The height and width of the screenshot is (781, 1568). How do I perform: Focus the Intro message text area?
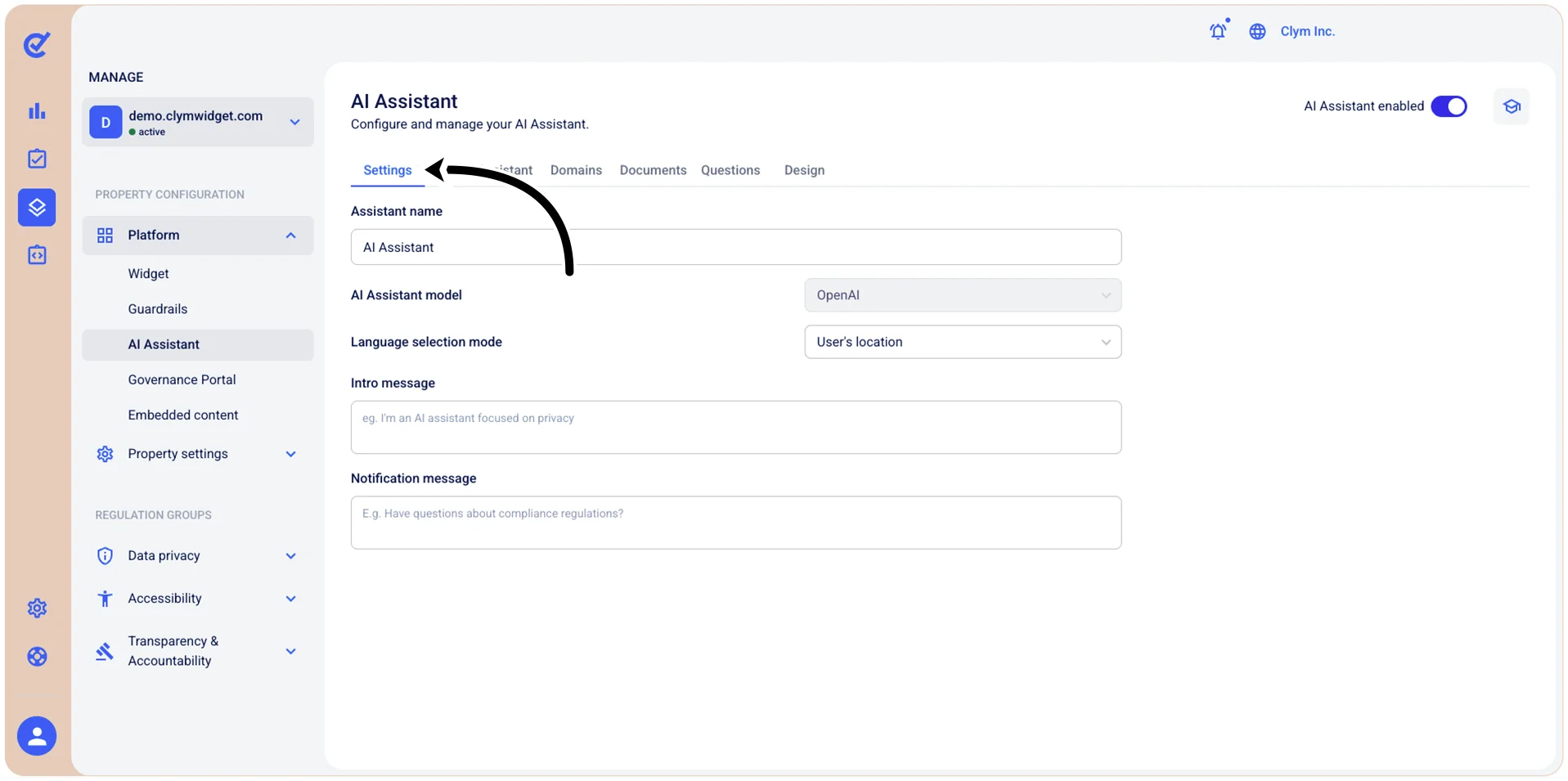[736, 427]
